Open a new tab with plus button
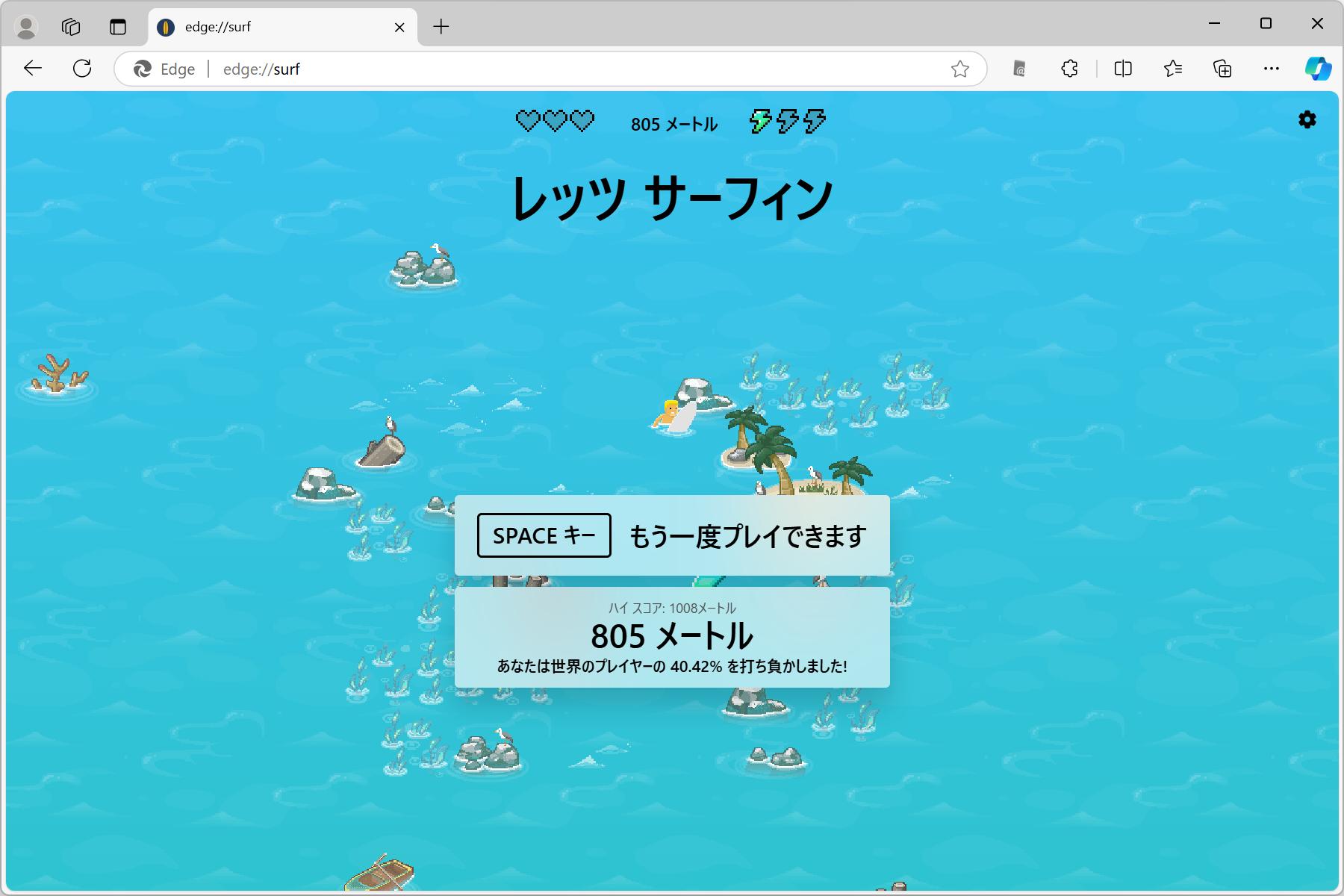This screenshot has width=1344, height=896. click(441, 27)
